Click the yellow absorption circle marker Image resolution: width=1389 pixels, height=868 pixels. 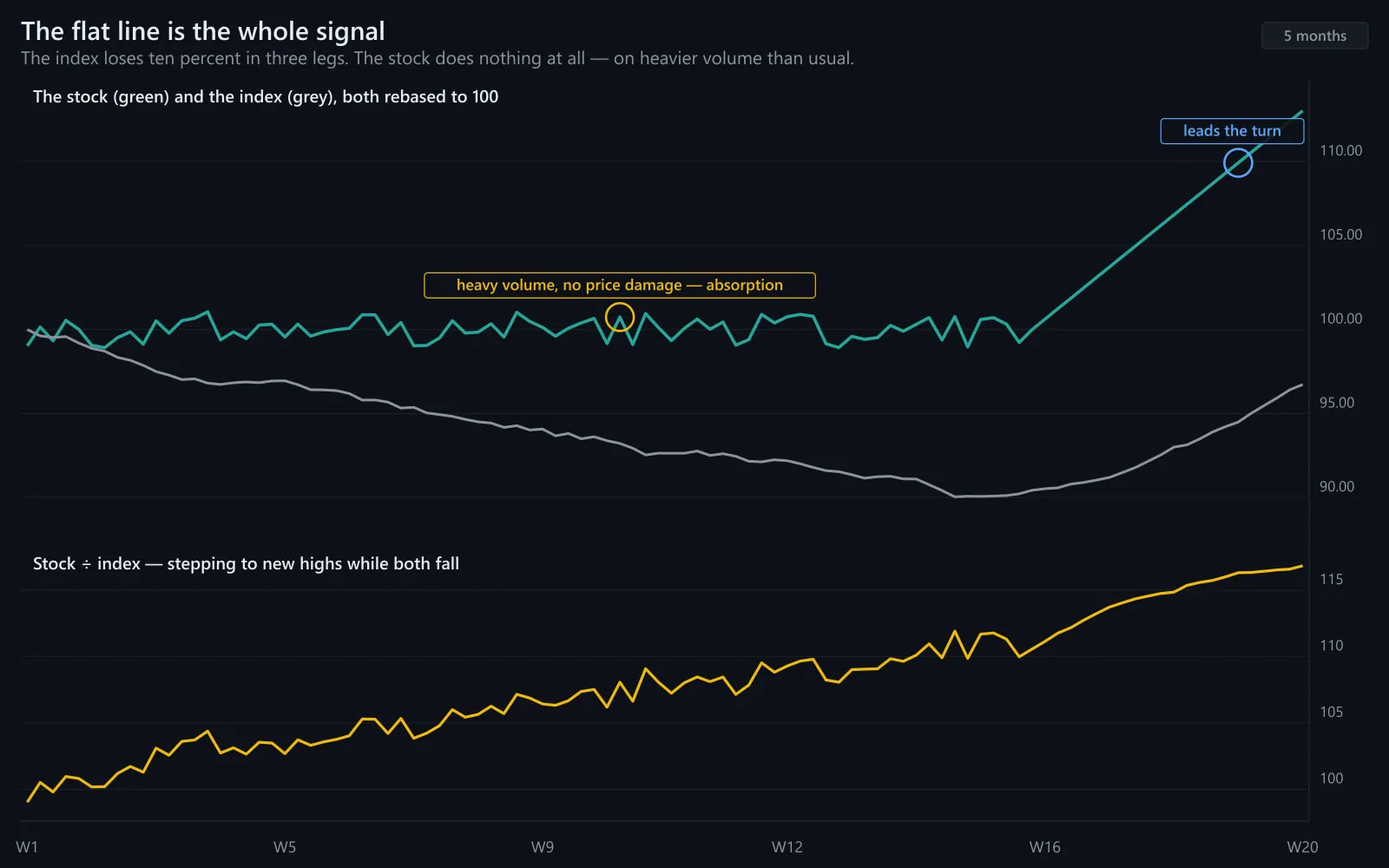(x=620, y=318)
